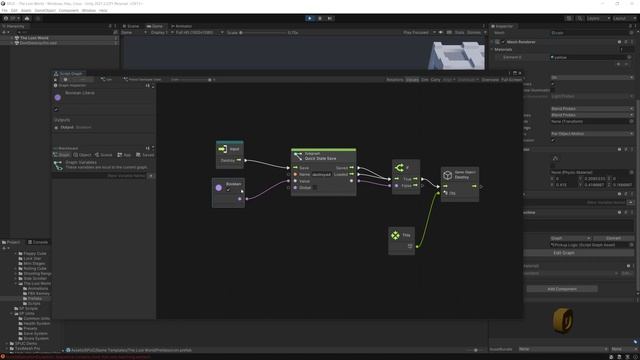
Task: Open the cloud services icon in the toolbar
Action: [x=27, y=18]
